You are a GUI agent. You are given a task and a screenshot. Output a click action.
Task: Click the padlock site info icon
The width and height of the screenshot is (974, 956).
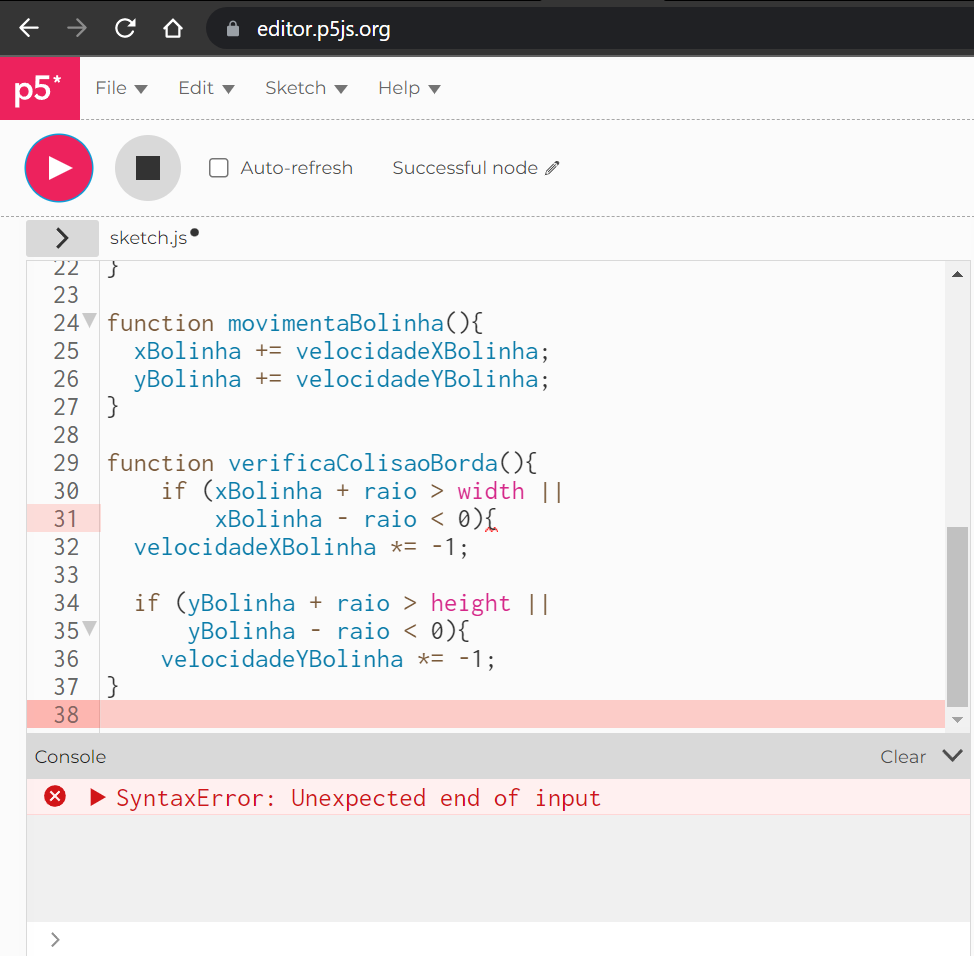tap(232, 29)
